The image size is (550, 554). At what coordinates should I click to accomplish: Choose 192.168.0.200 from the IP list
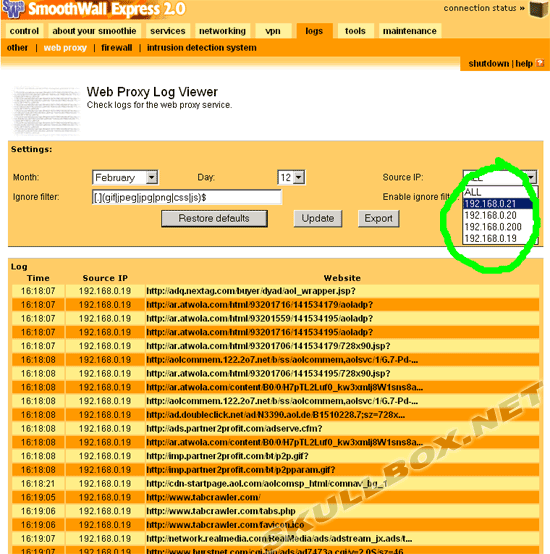click(x=497, y=227)
